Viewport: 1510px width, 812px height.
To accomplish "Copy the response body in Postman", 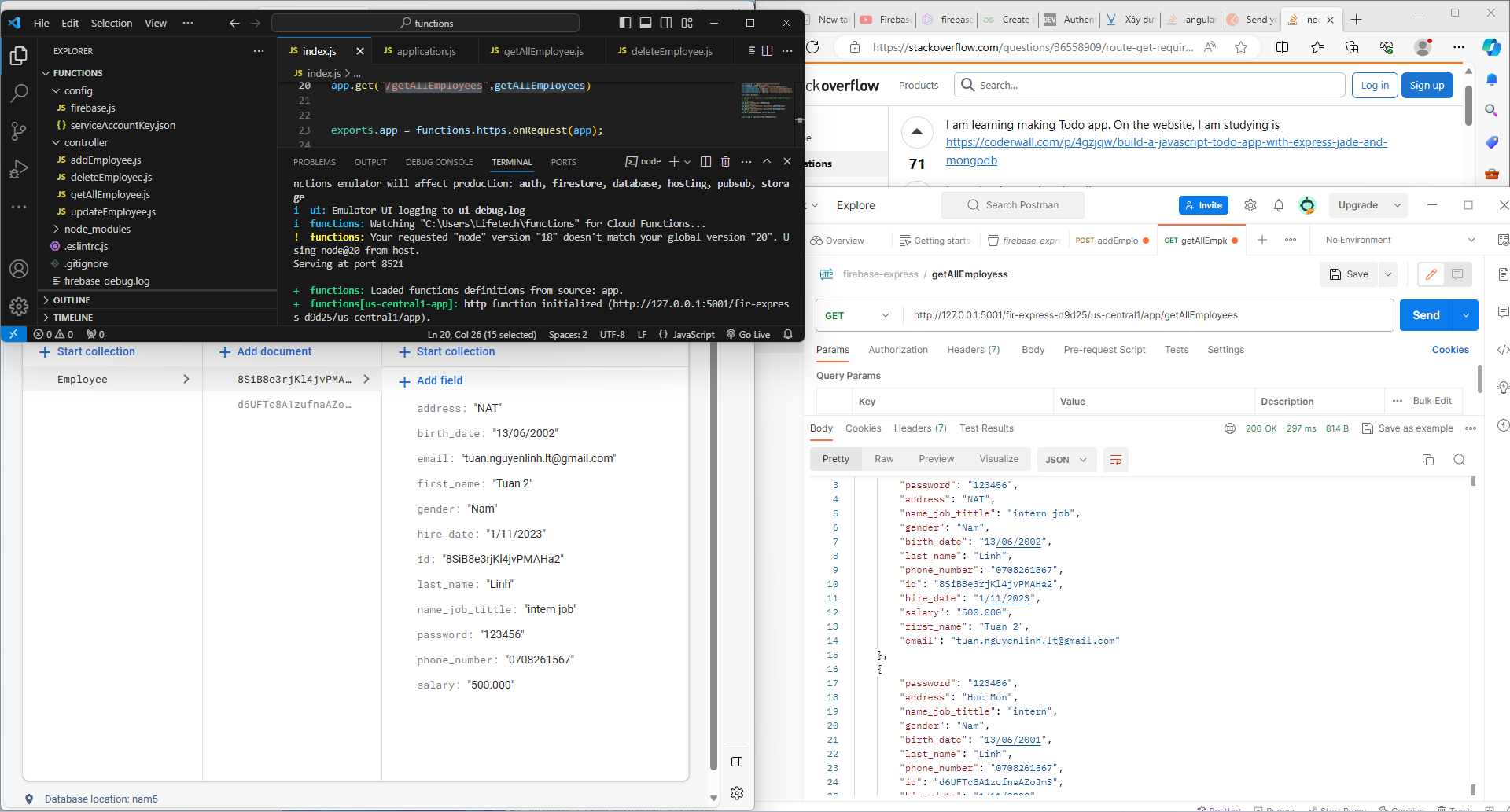I will click(1428, 460).
